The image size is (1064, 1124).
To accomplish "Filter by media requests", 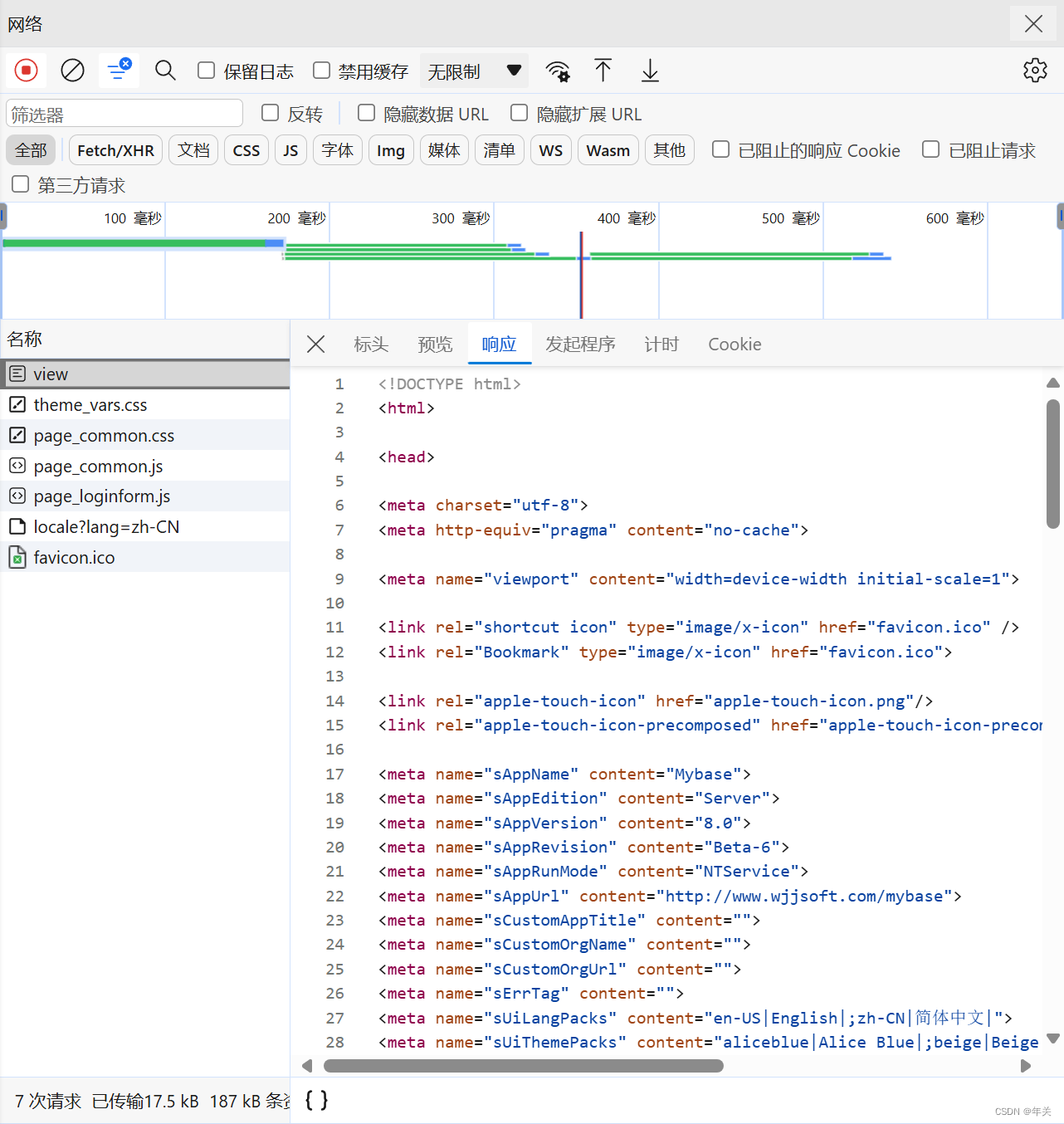I will pyautogui.click(x=444, y=150).
